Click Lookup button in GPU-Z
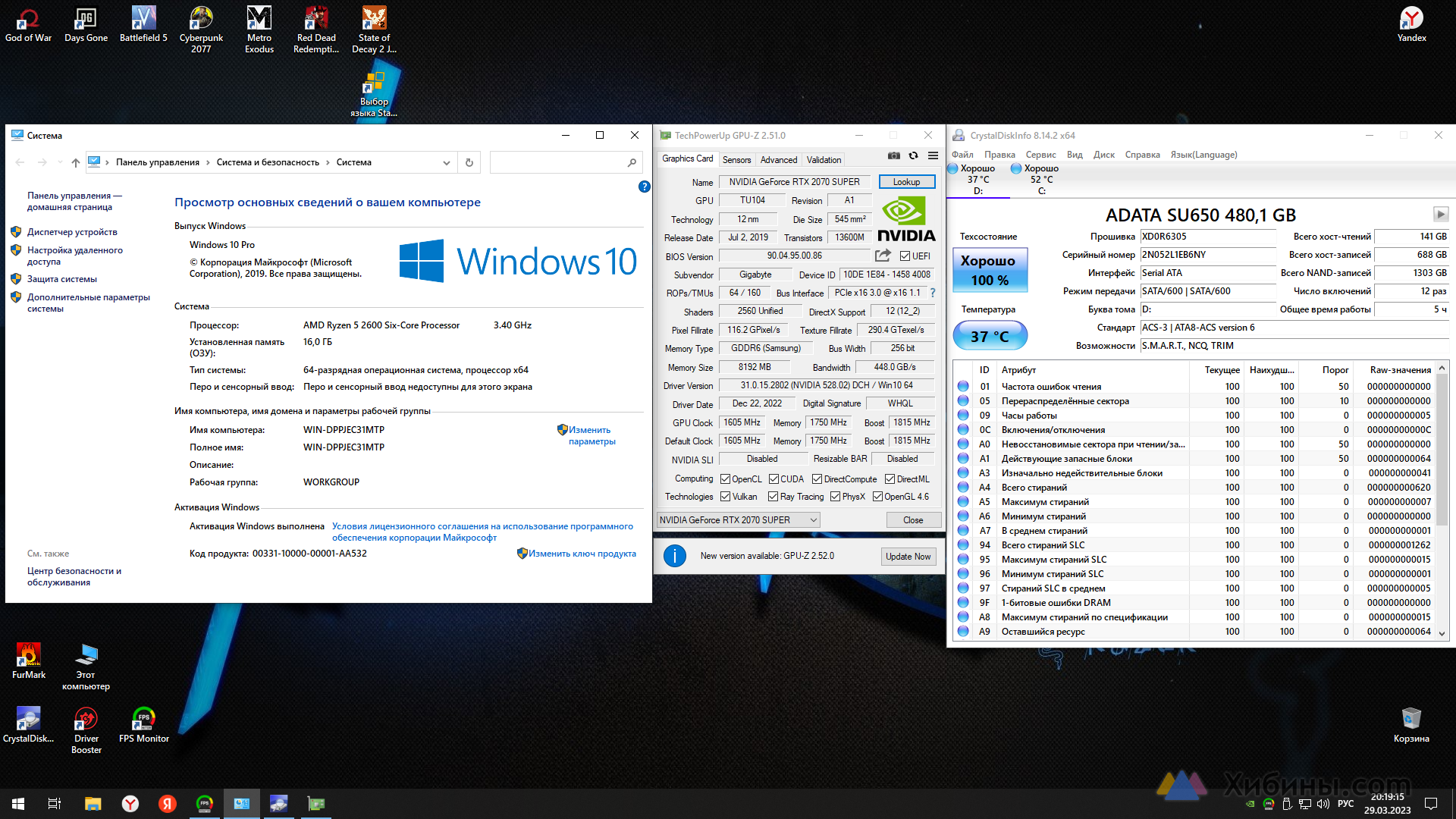 (906, 182)
